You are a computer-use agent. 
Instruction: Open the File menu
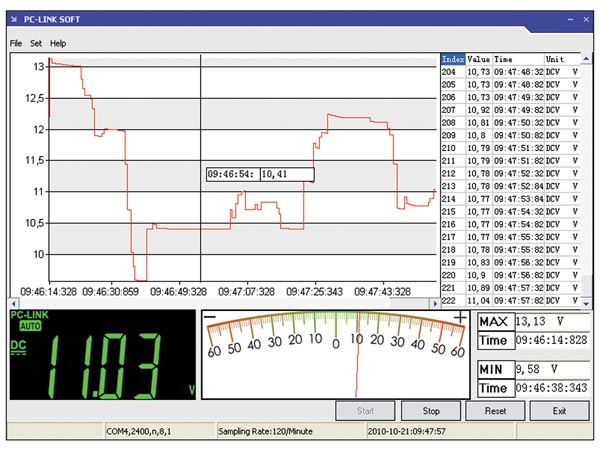click(x=16, y=43)
